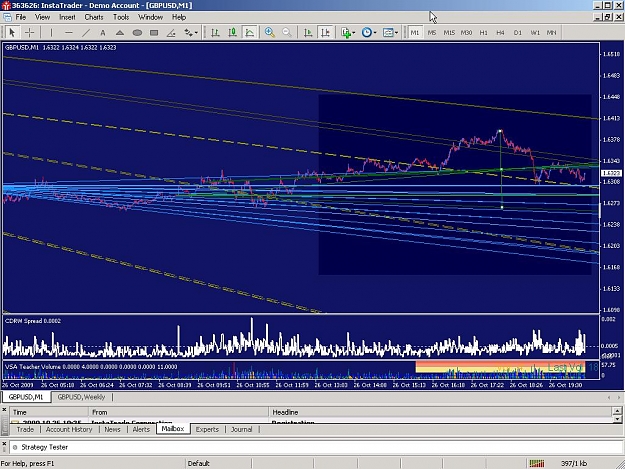
Task: Close the Strategy Tester panel
Action: click(4, 444)
